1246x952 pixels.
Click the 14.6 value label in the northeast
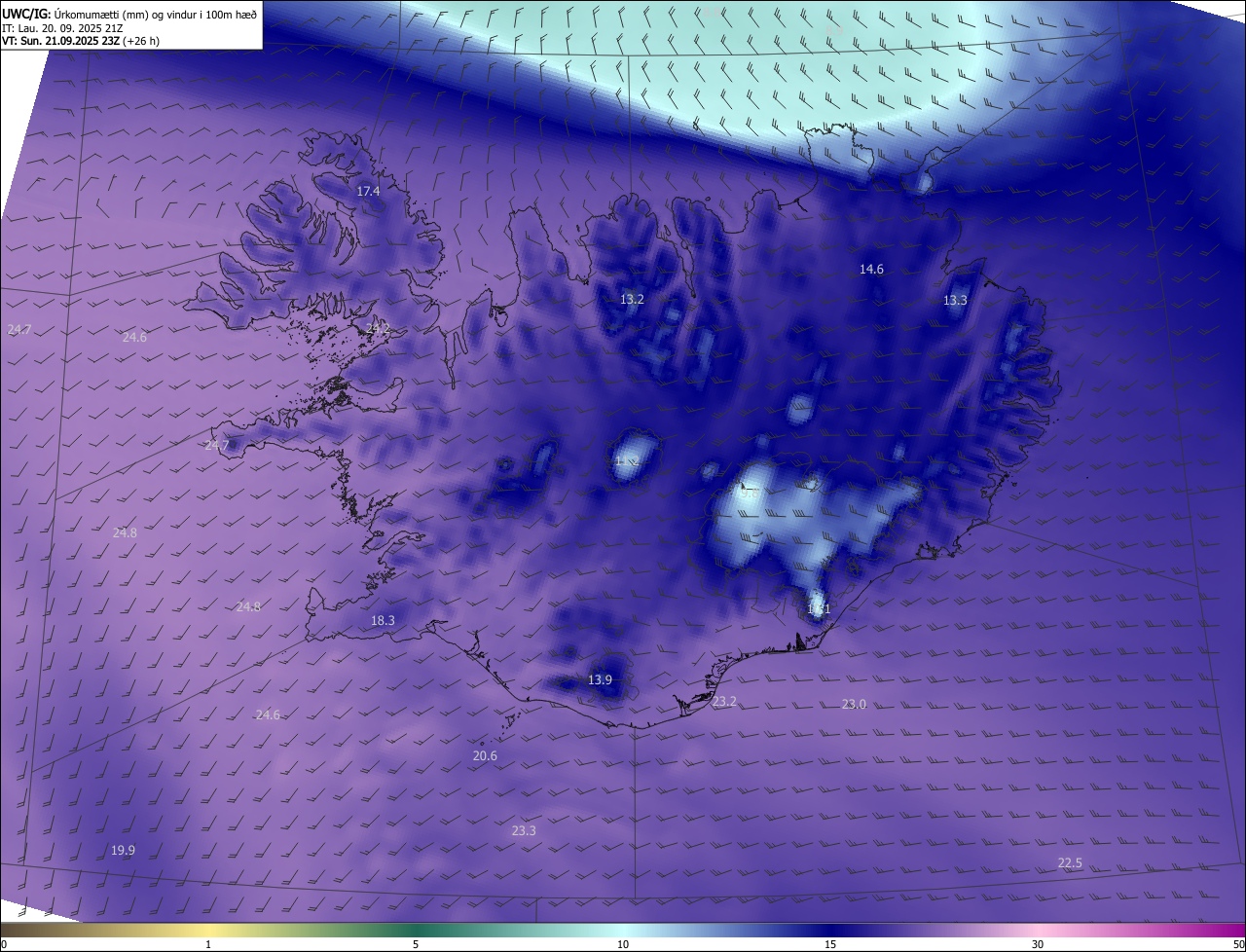tap(871, 269)
